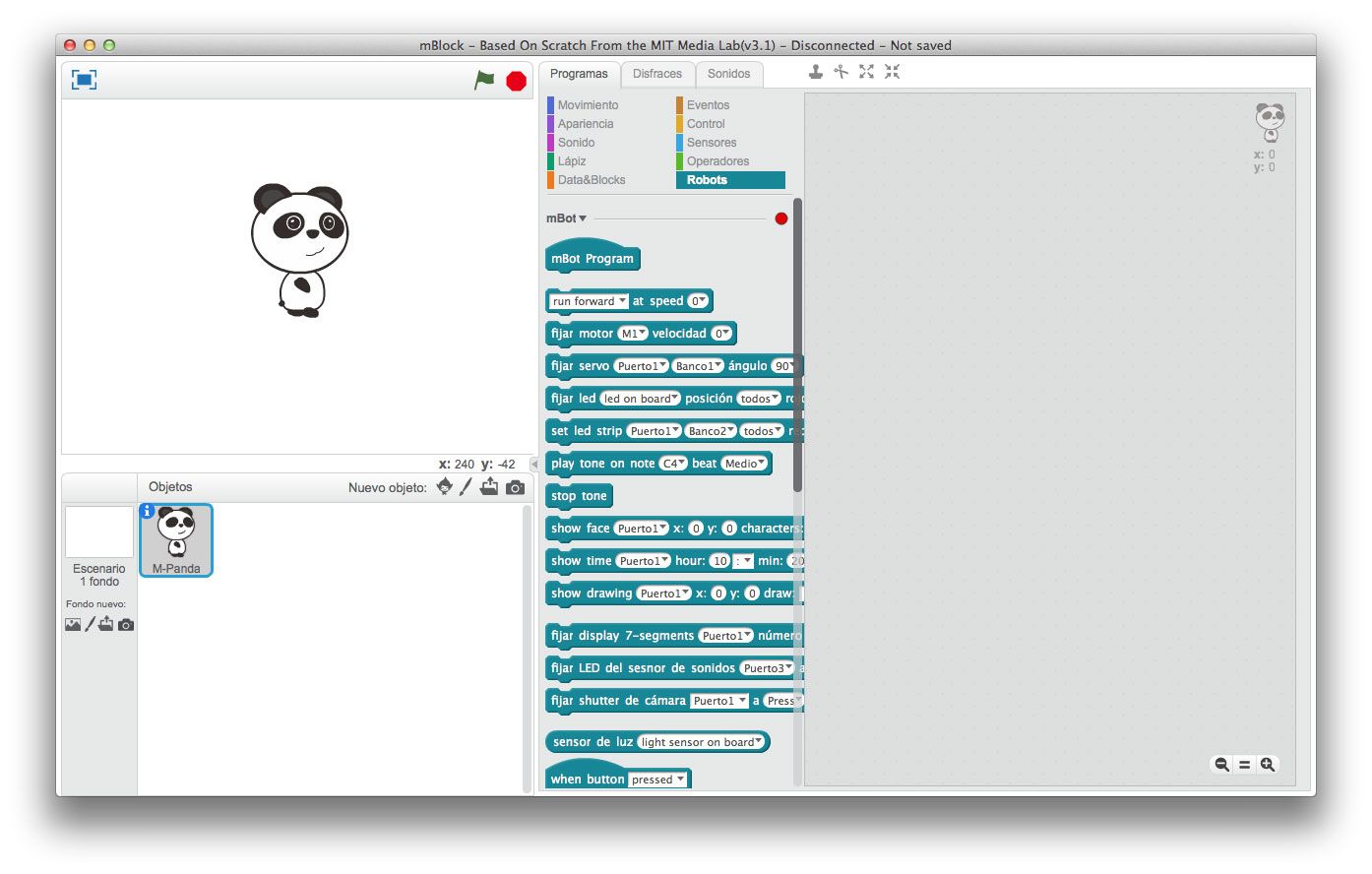
Task: Open the when button pressed dropdown
Action: (x=657, y=780)
